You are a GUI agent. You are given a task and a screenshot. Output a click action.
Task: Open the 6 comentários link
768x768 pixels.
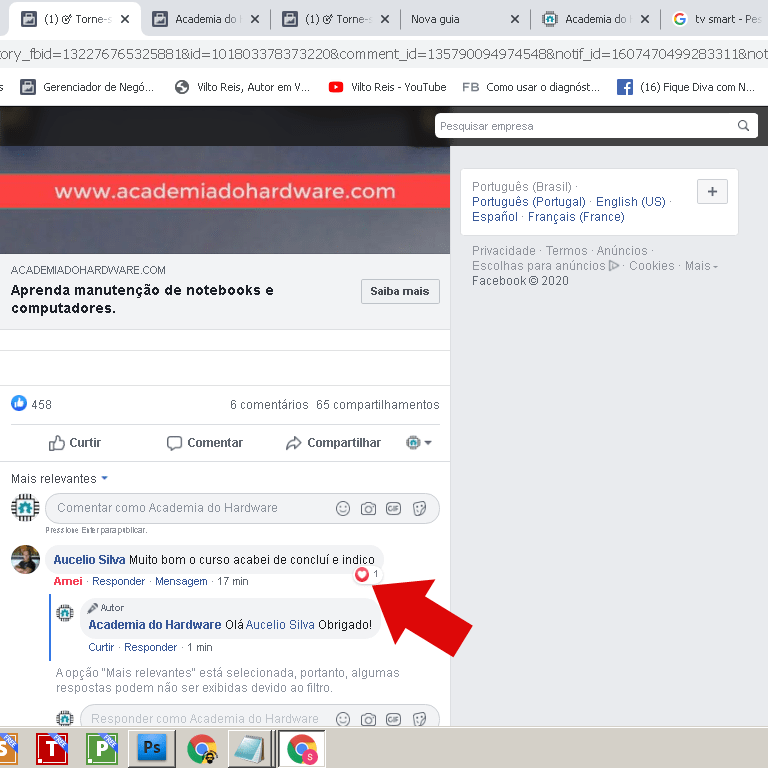click(269, 405)
